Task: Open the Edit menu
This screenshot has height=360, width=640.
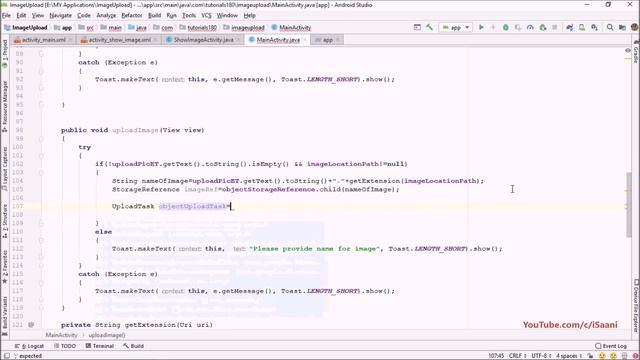Action: [x=21, y=16]
